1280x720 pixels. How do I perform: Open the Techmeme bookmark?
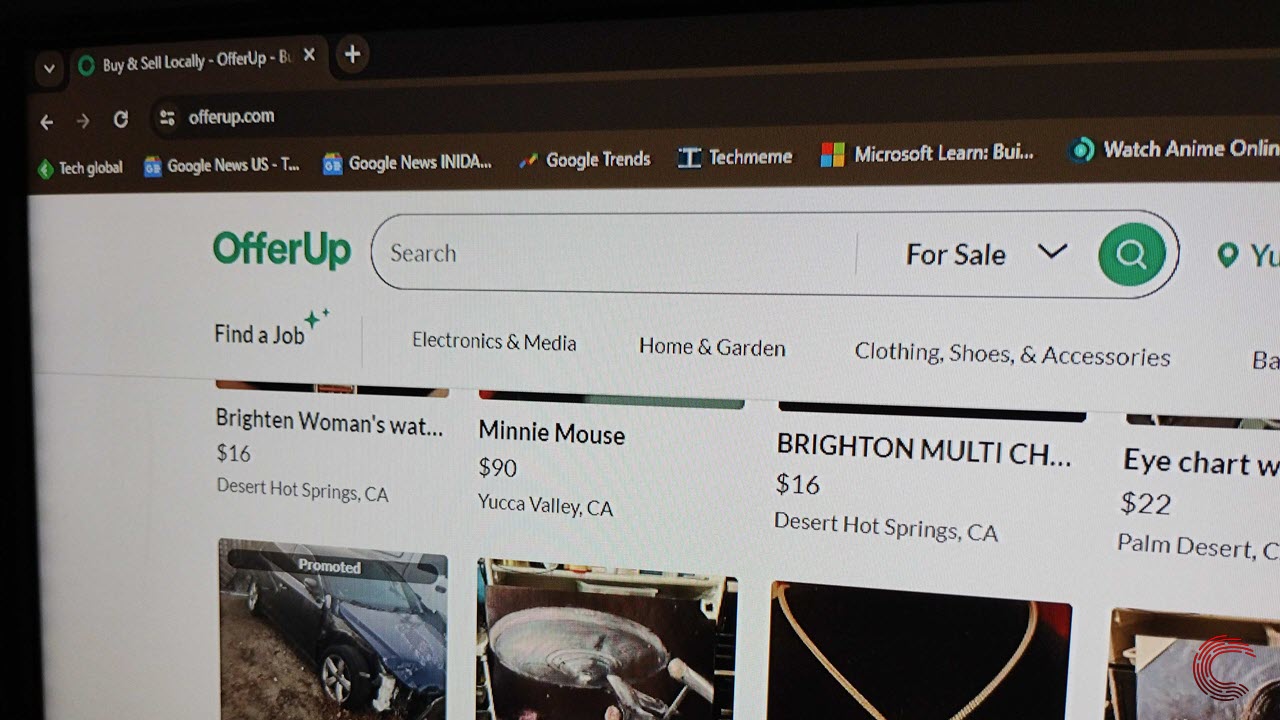pos(735,157)
